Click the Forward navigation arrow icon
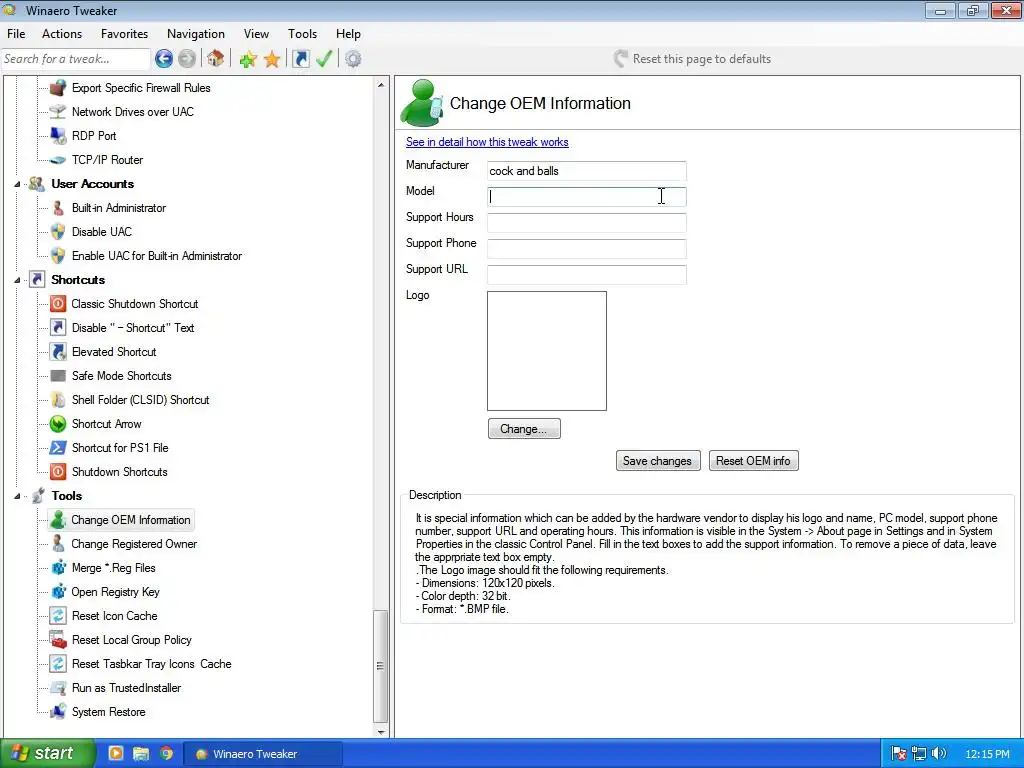The height and width of the screenshot is (768, 1024). click(x=187, y=59)
